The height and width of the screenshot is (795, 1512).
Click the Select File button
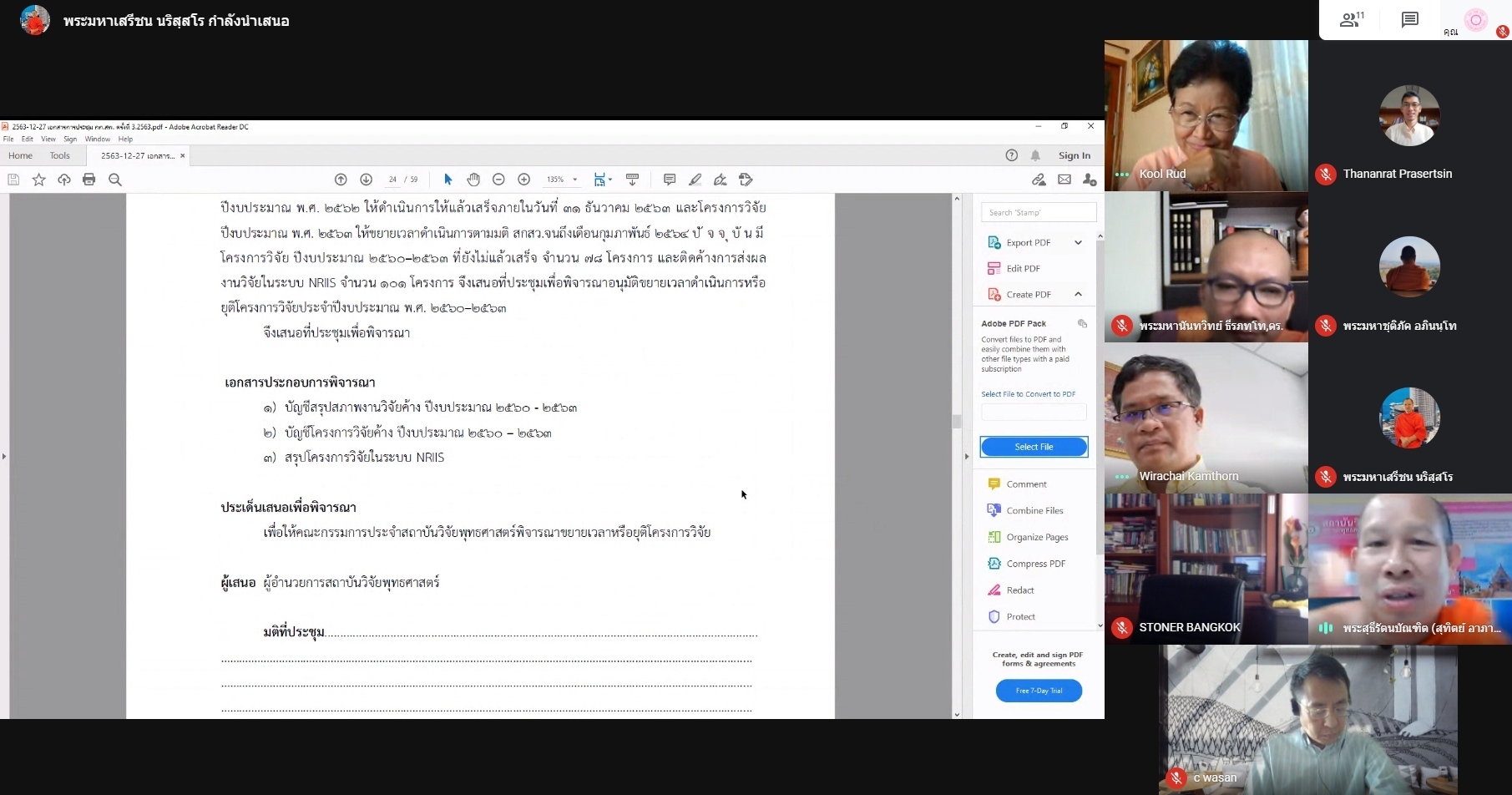1034,447
